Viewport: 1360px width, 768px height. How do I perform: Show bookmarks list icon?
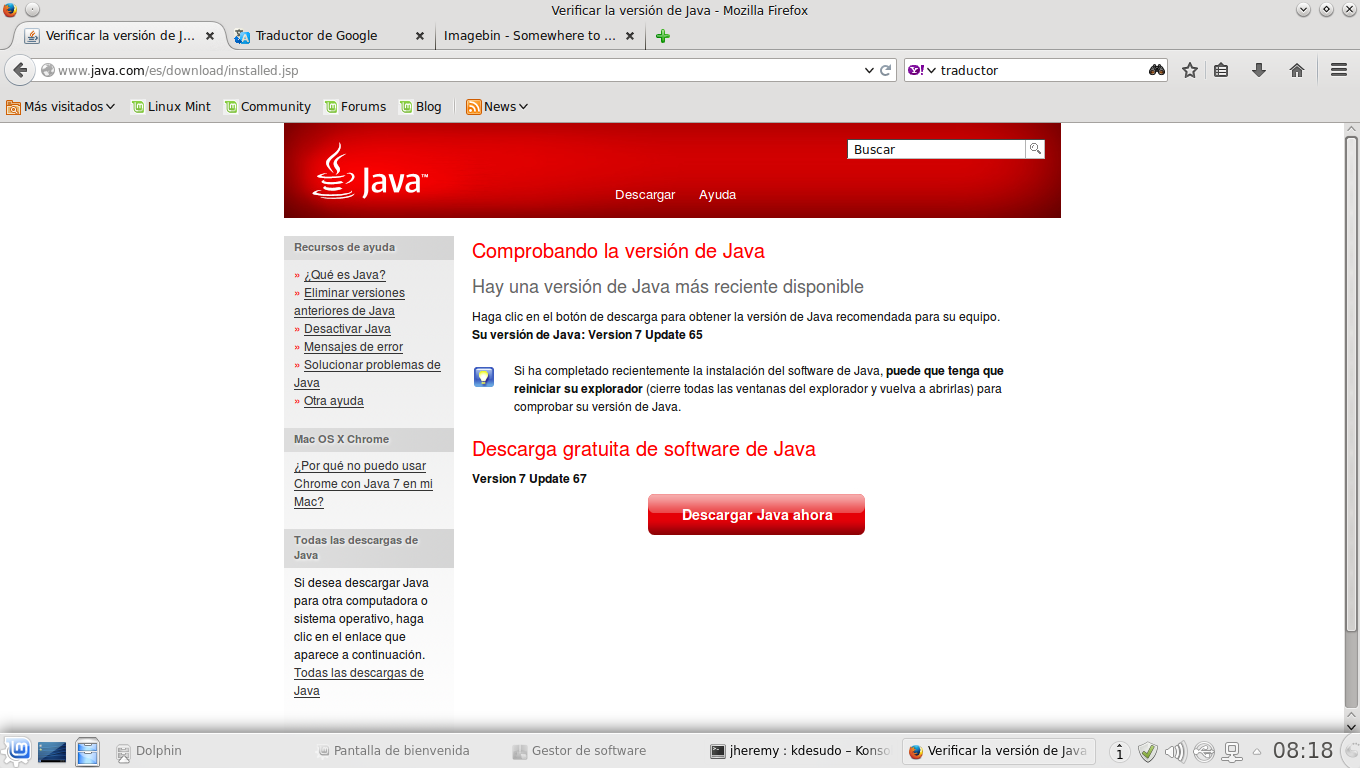tap(1221, 70)
